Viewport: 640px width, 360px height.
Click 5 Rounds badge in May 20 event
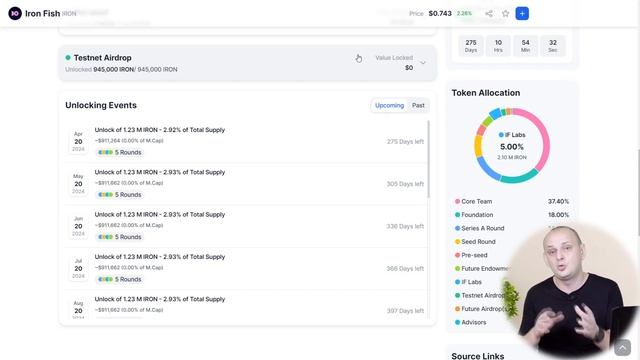click(x=120, y=195)
